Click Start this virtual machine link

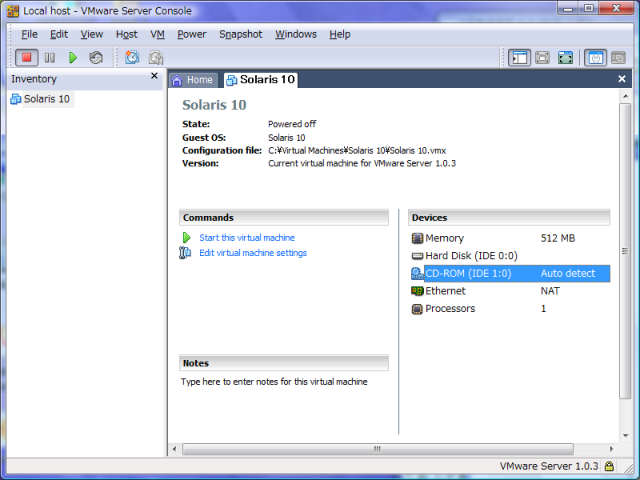(246, 238)
